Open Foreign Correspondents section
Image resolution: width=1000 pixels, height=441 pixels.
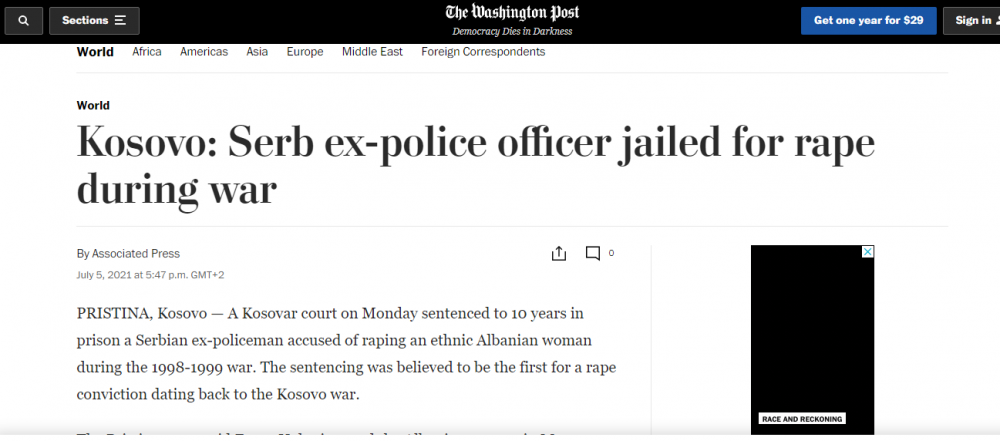click(483, 52)
